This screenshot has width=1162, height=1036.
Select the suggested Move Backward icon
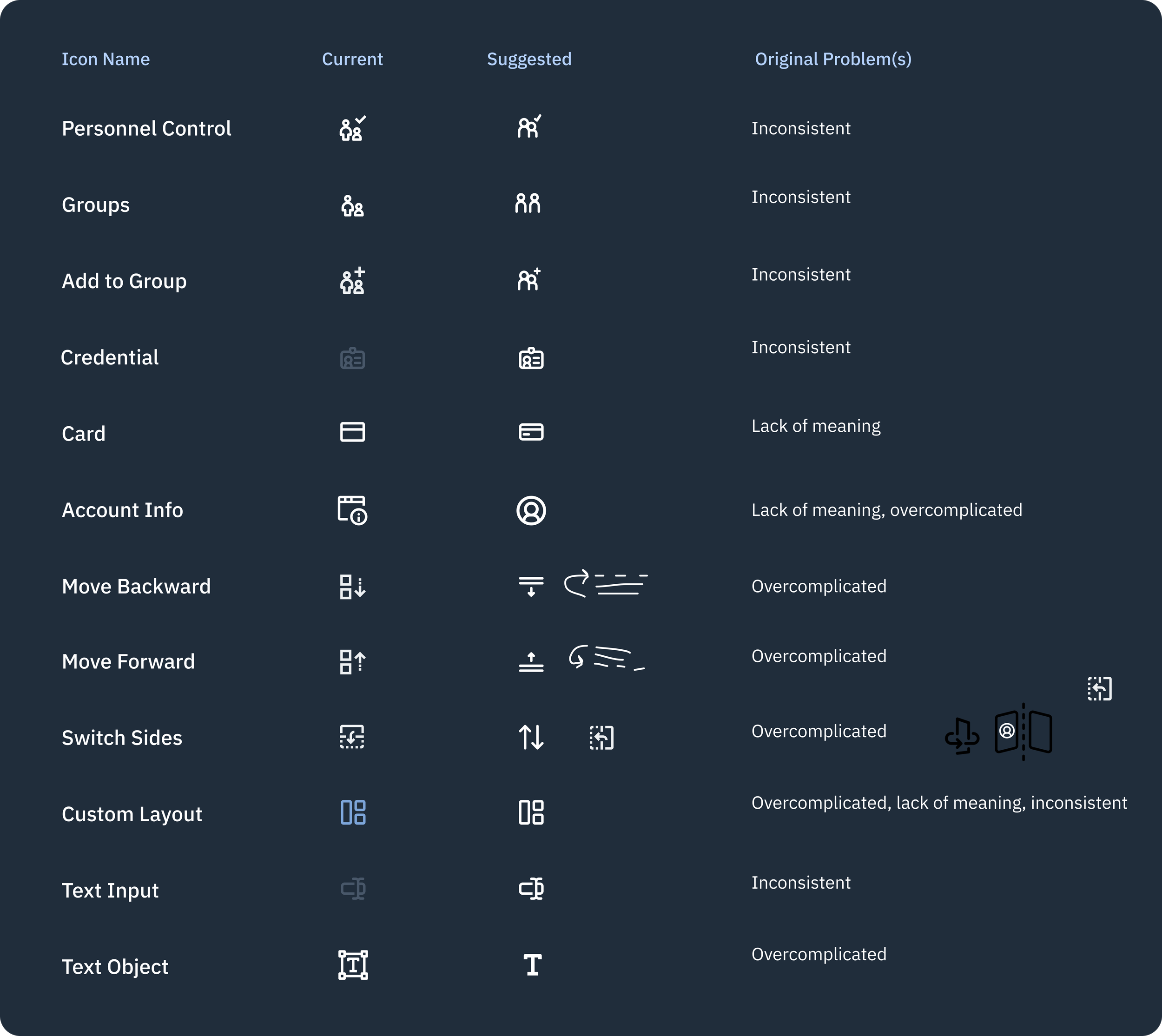pyautogui.click(x=531, y=586)
